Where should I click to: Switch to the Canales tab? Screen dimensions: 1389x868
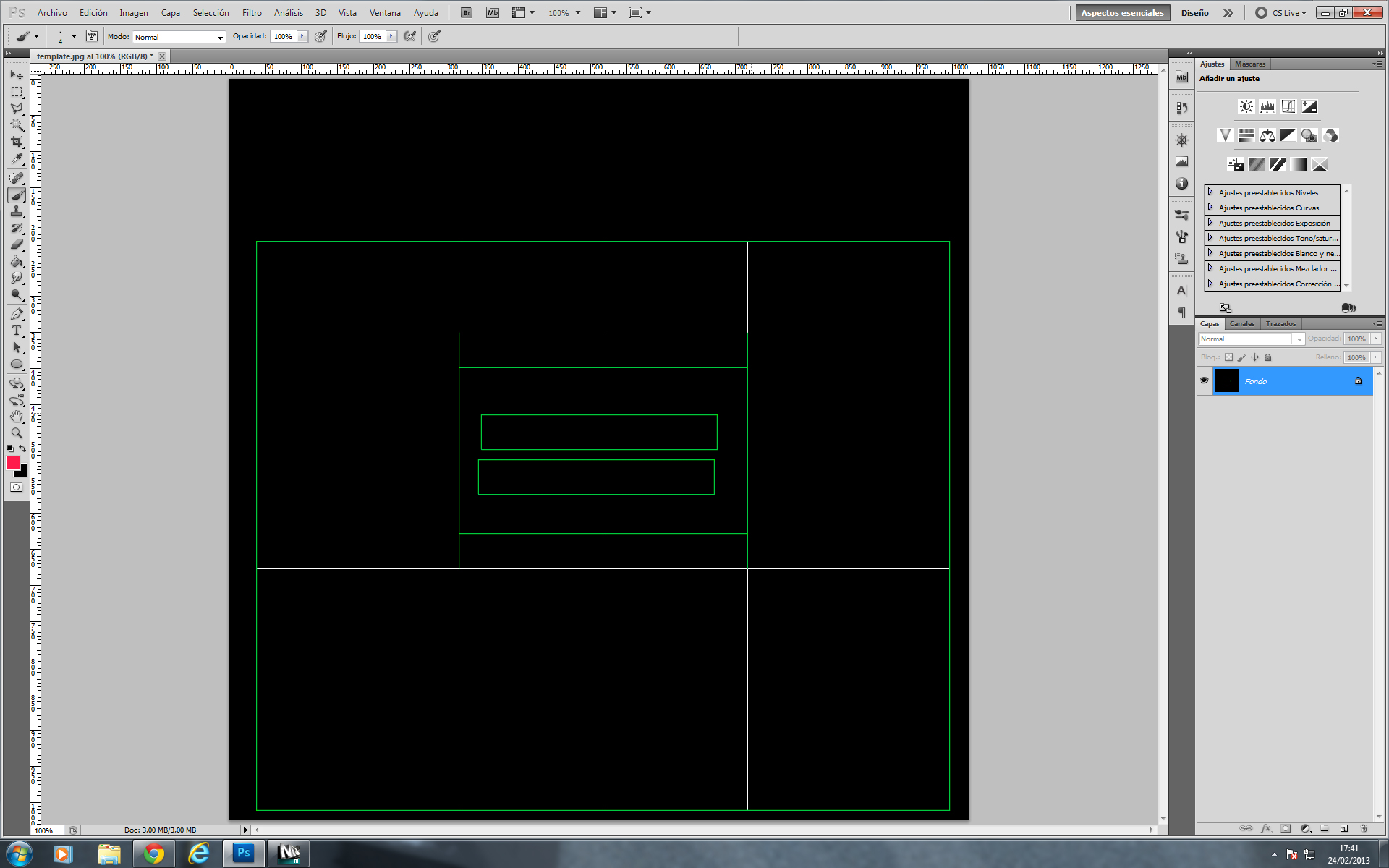(x=1241, y=323)
